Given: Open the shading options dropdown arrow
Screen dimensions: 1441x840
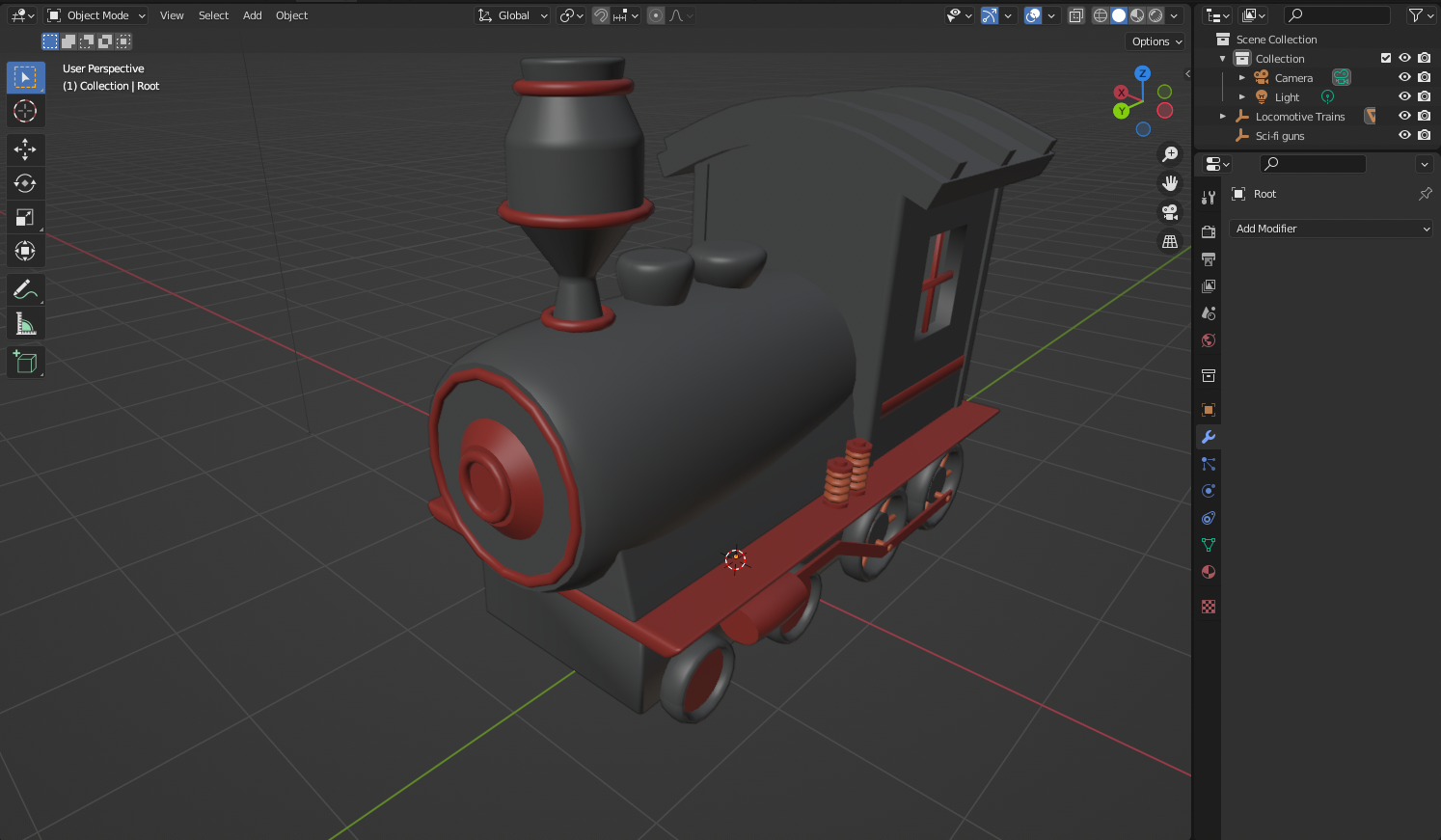Looking at the screenshot, I should [1175, 15].
